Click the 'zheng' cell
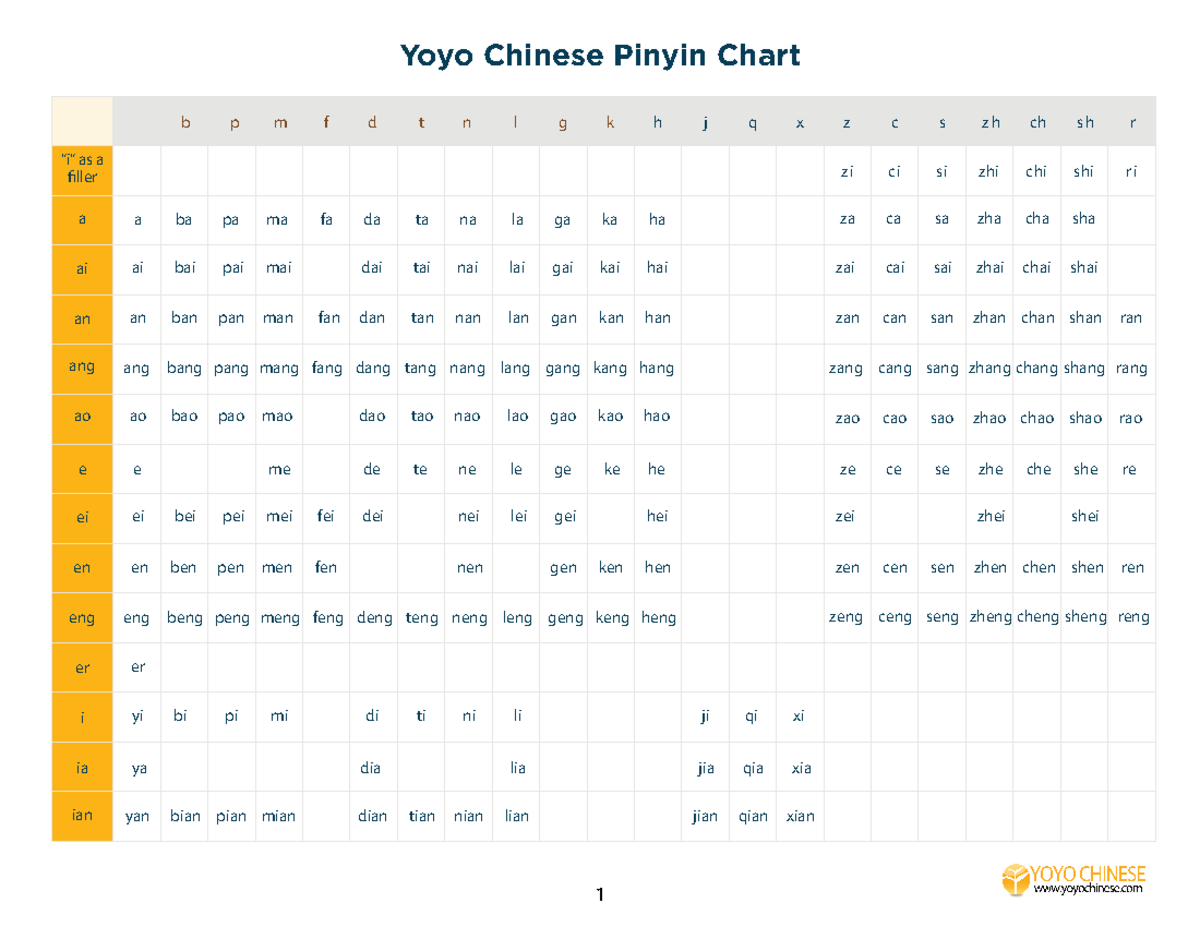 point(990,618)
